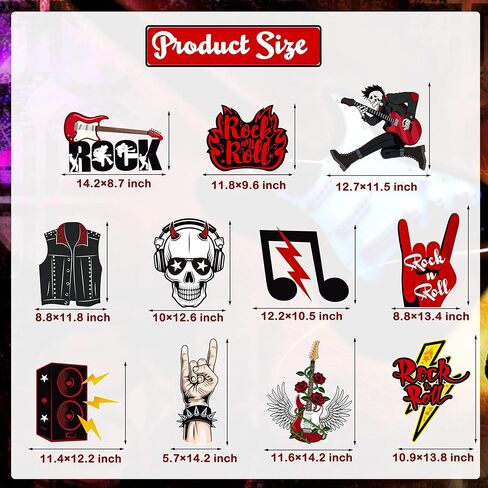Select the ROCK guitar text cutout
488x488 pixels.
pyautogui.click(x=113, y=142)
